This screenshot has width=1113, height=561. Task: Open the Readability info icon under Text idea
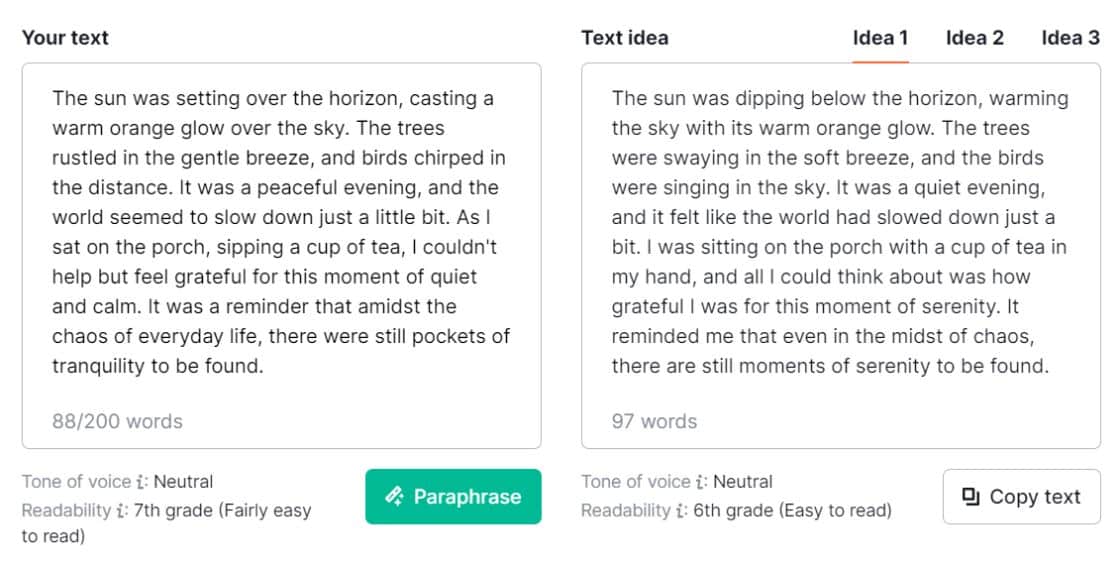pyautogui.click(x=682, y=511)
